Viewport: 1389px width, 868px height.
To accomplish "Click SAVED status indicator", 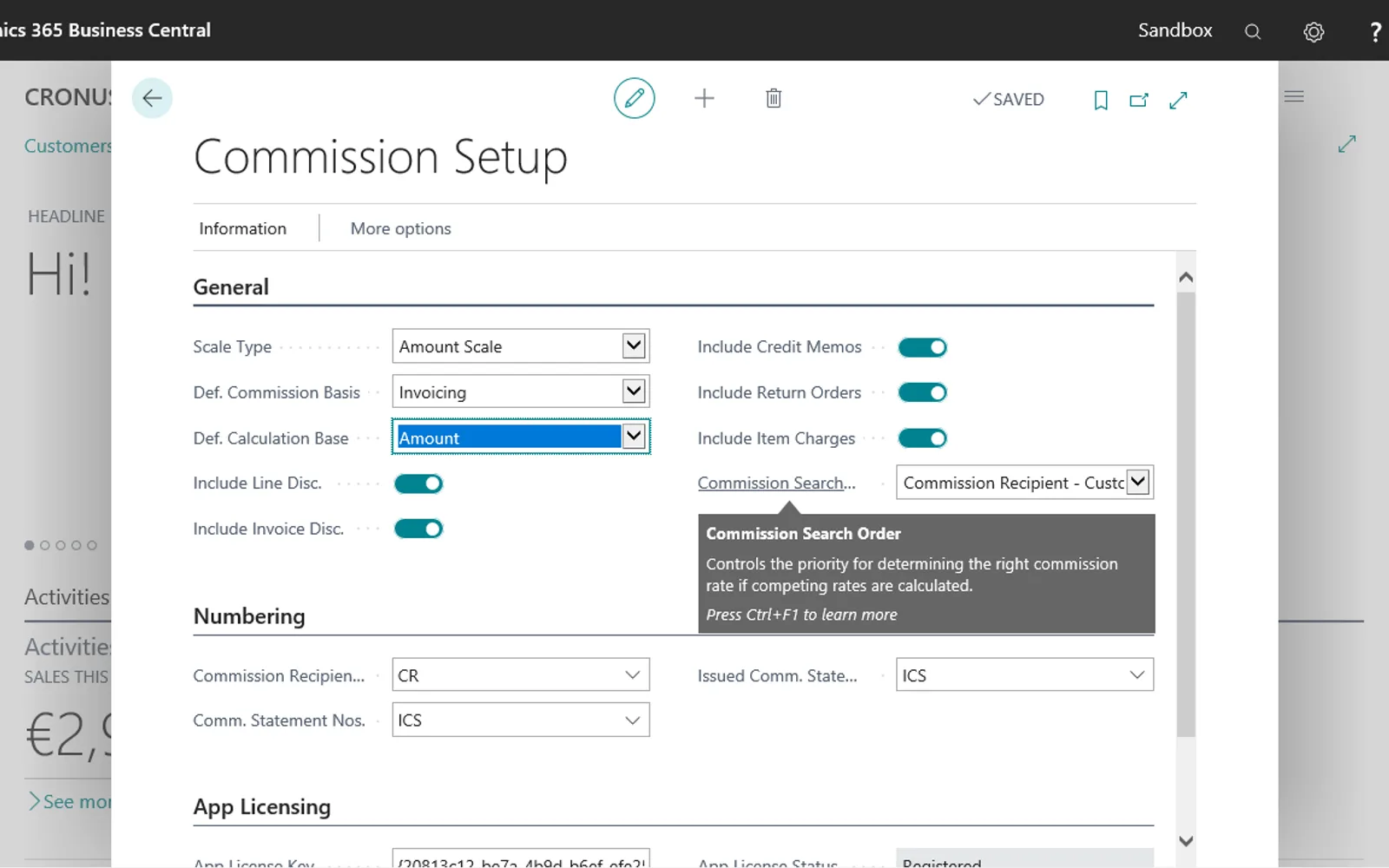I will tap(1009, 100).
